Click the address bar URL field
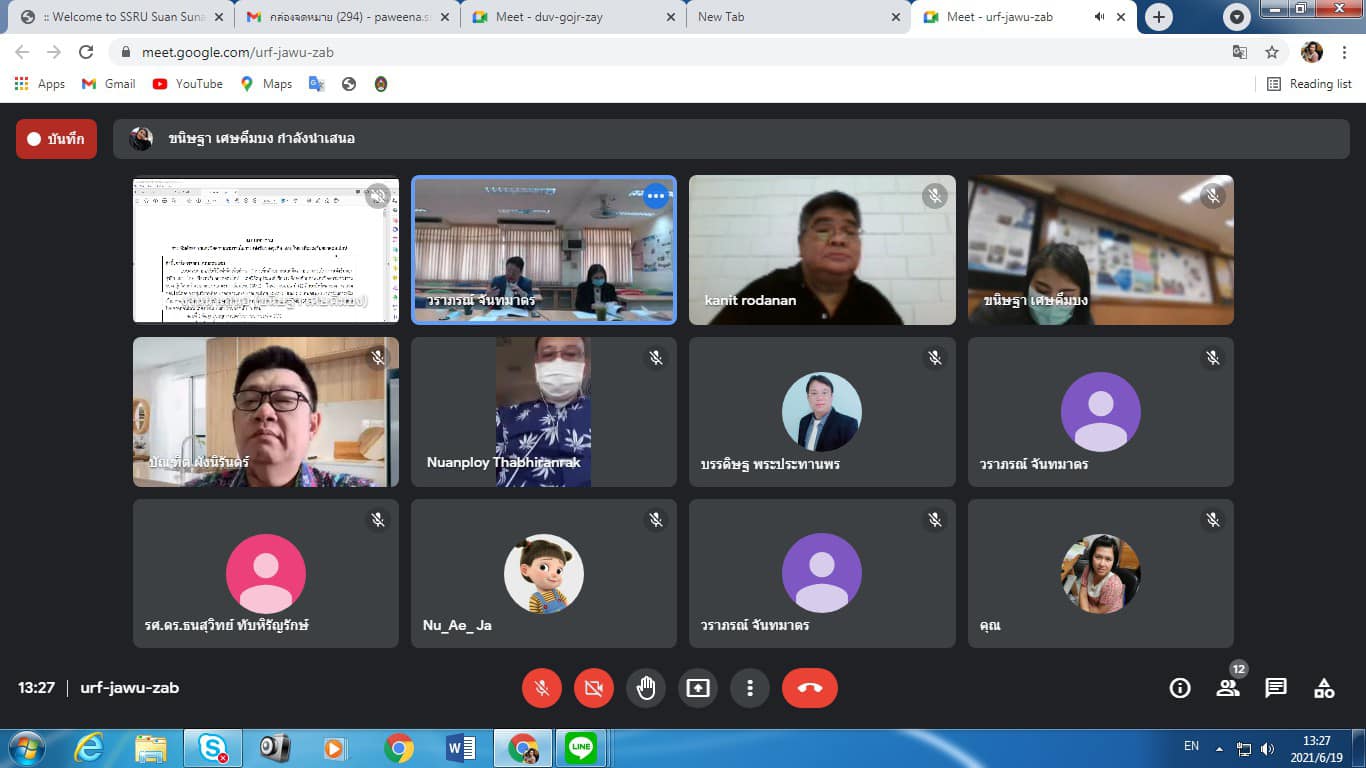 [x=600, y=52]
